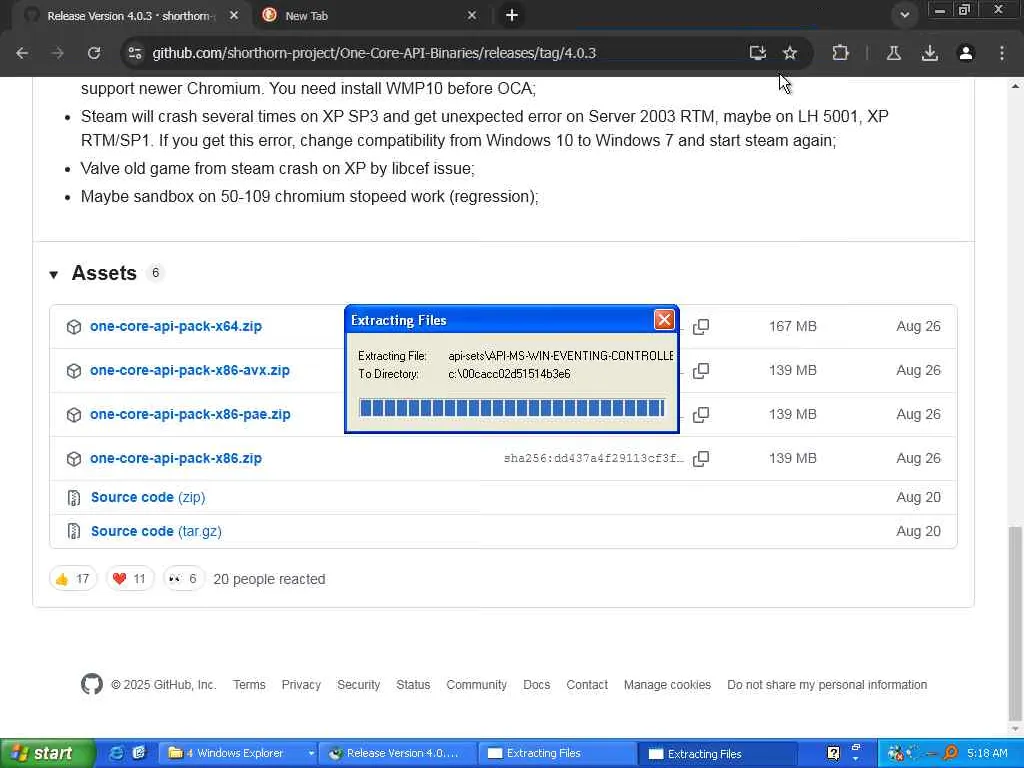Click the extraction progress bar
Screen dimensions: 1024x768
coord(512,408)
